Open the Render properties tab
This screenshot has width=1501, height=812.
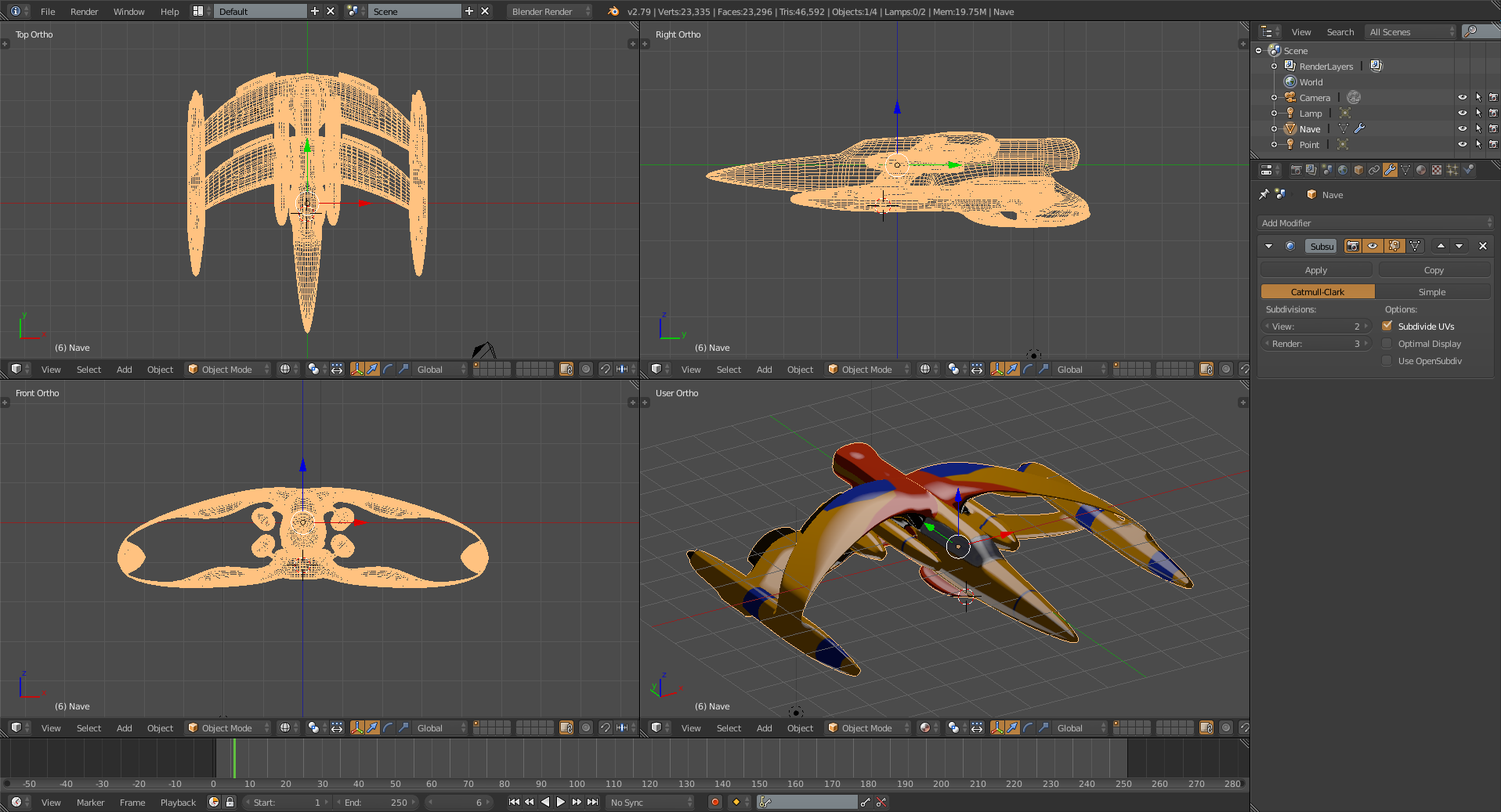1296,170
